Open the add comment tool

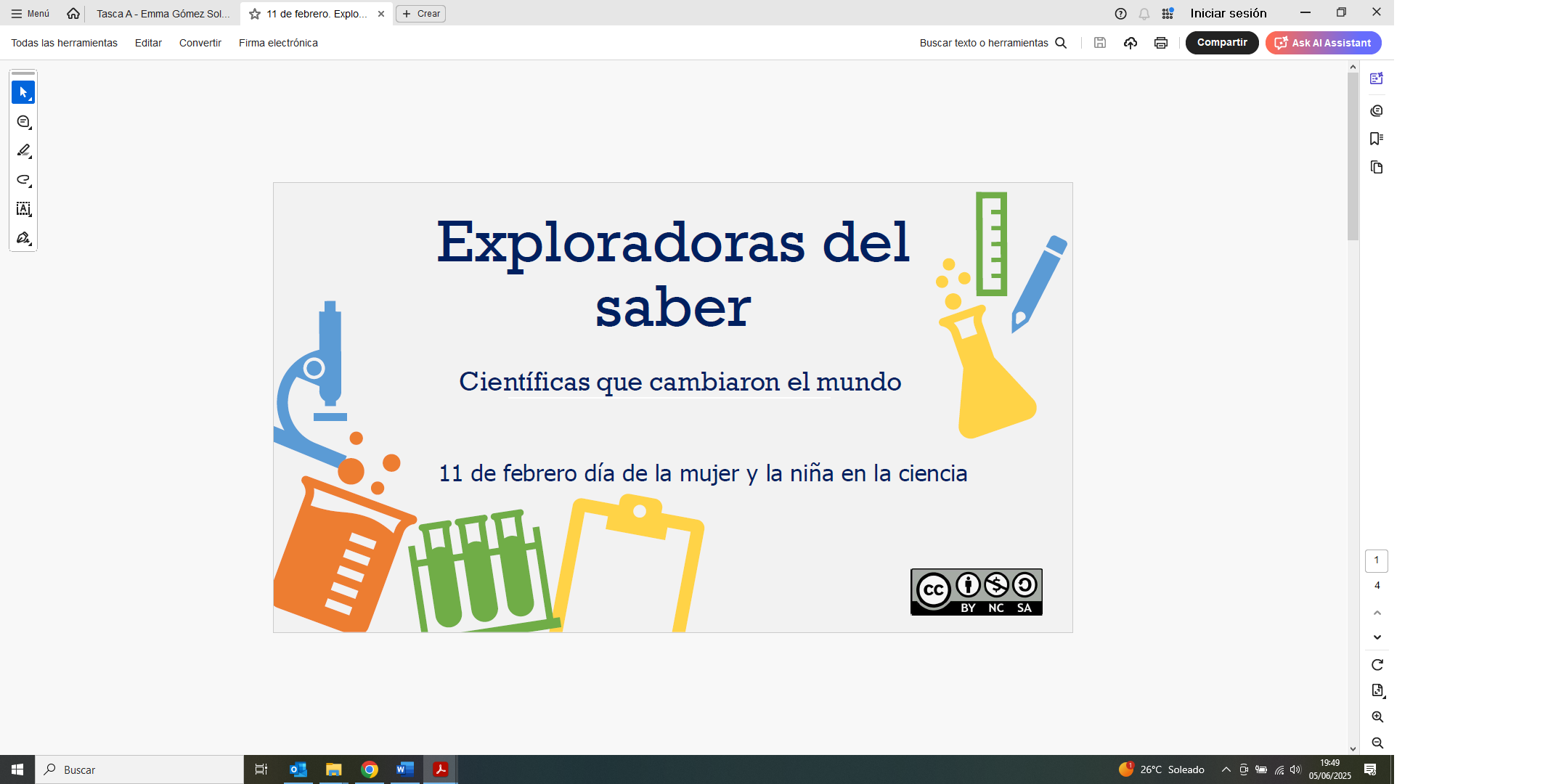pyautogui.click(x=23, y=122)
